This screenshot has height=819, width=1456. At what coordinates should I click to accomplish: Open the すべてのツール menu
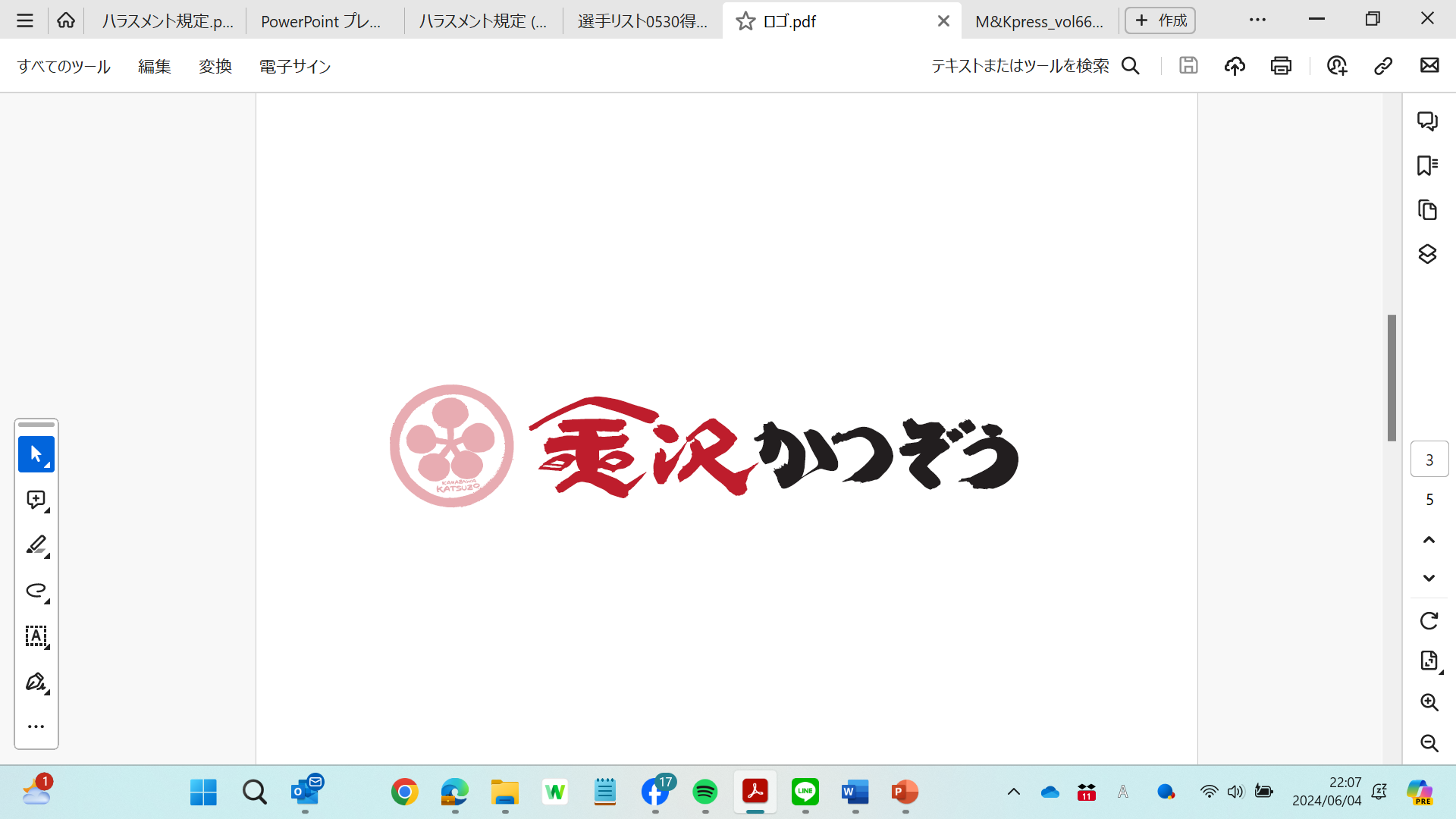pyautogui.click(x=64, y=67)
